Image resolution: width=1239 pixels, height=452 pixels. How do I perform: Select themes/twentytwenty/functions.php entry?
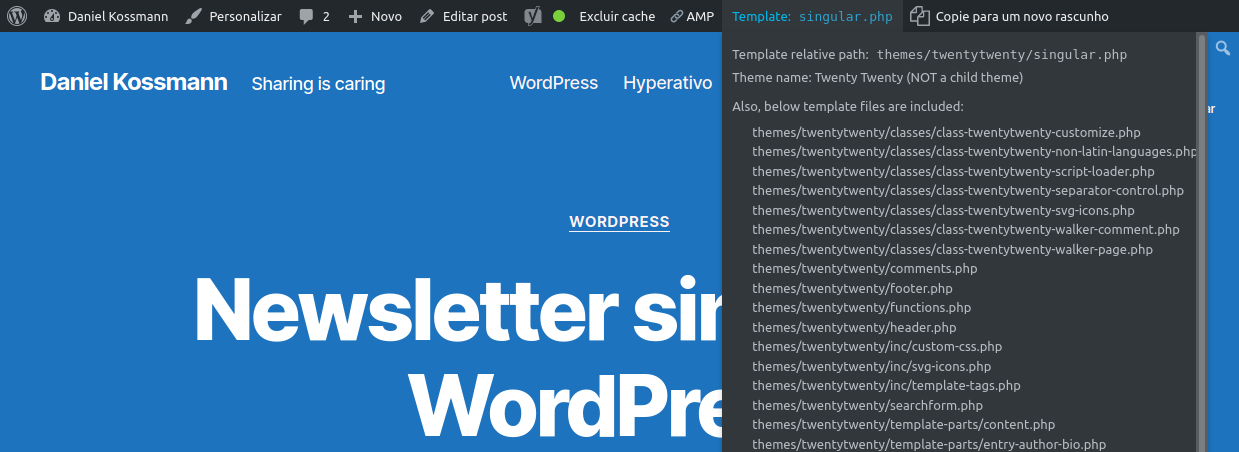(x=861, y=307)
